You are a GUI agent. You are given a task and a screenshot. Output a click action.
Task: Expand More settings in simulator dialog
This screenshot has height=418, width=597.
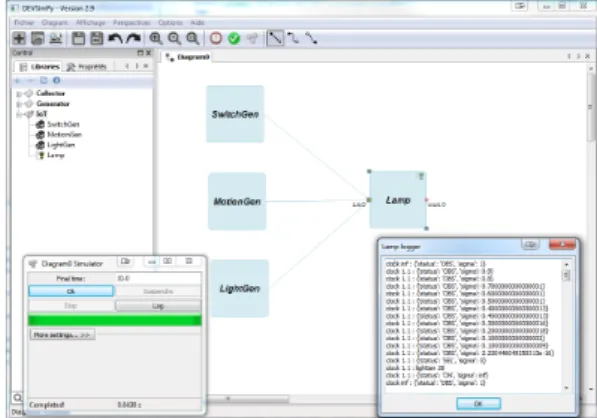(x=62, y=335)
